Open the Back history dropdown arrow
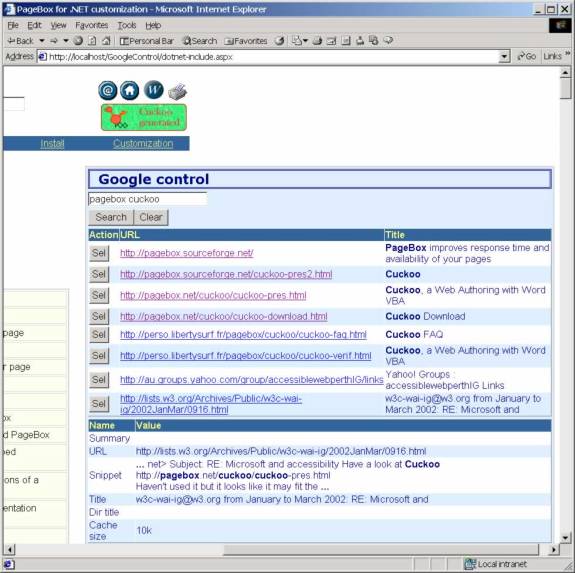 [42, 41]
